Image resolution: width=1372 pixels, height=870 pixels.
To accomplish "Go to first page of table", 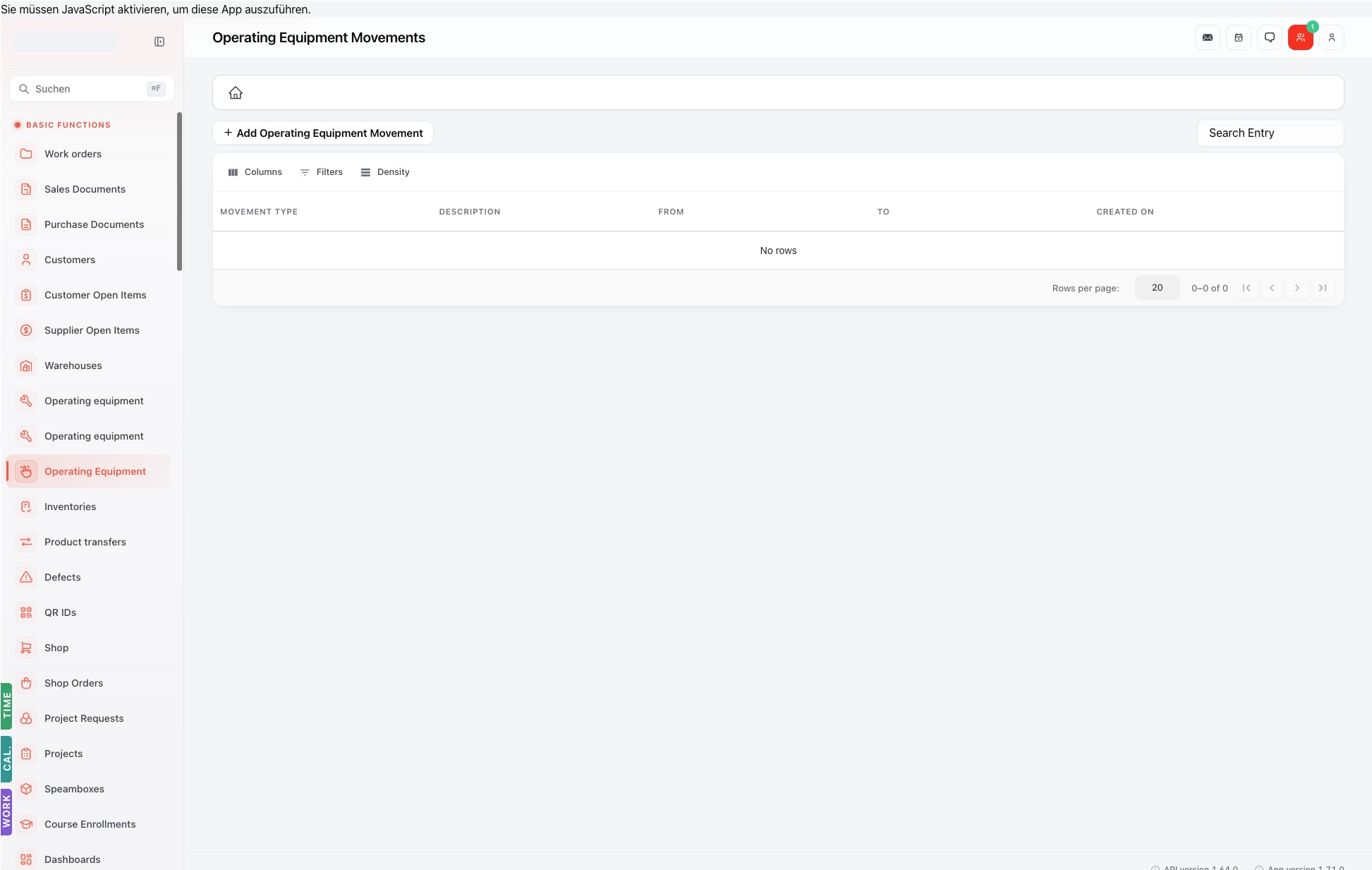I will [1246, 288].
